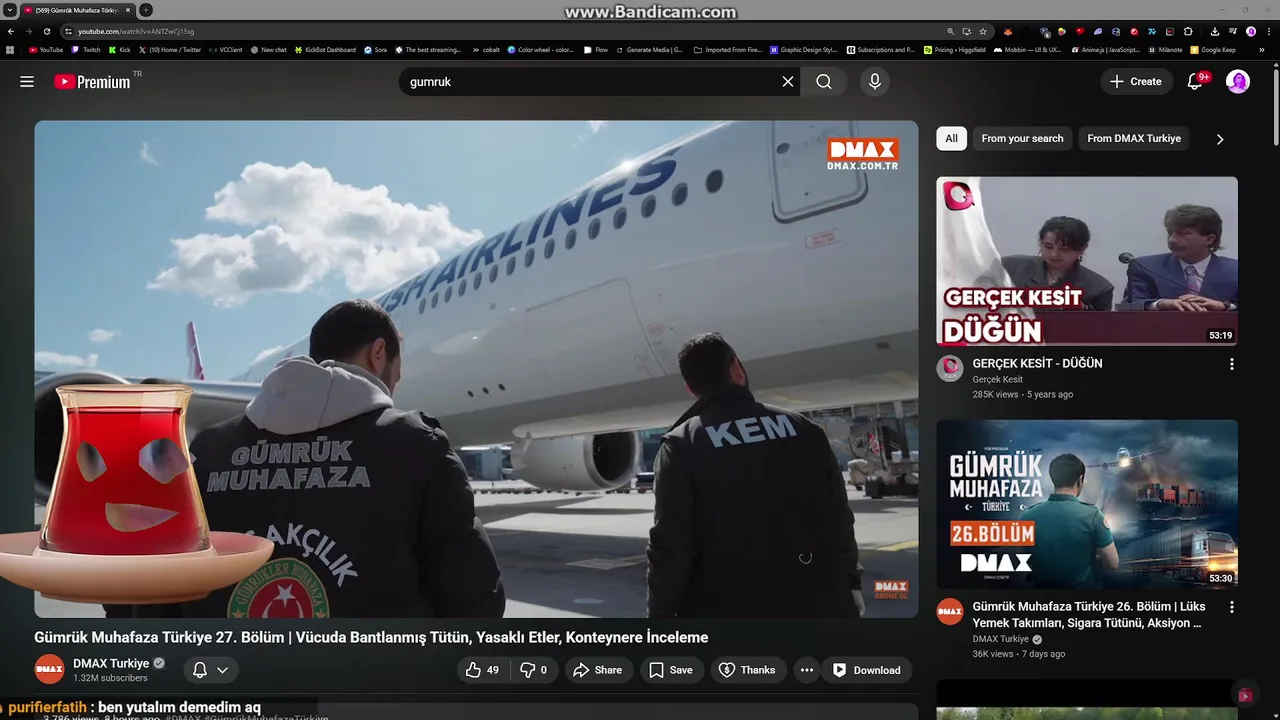Click the main video player
The height and width of the screenshot is (720, 1280).
476,369
